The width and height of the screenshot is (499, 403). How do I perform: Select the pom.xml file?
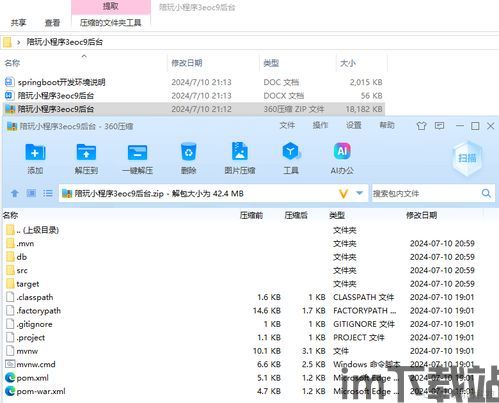pyautogui.click(x=32, y=378)
